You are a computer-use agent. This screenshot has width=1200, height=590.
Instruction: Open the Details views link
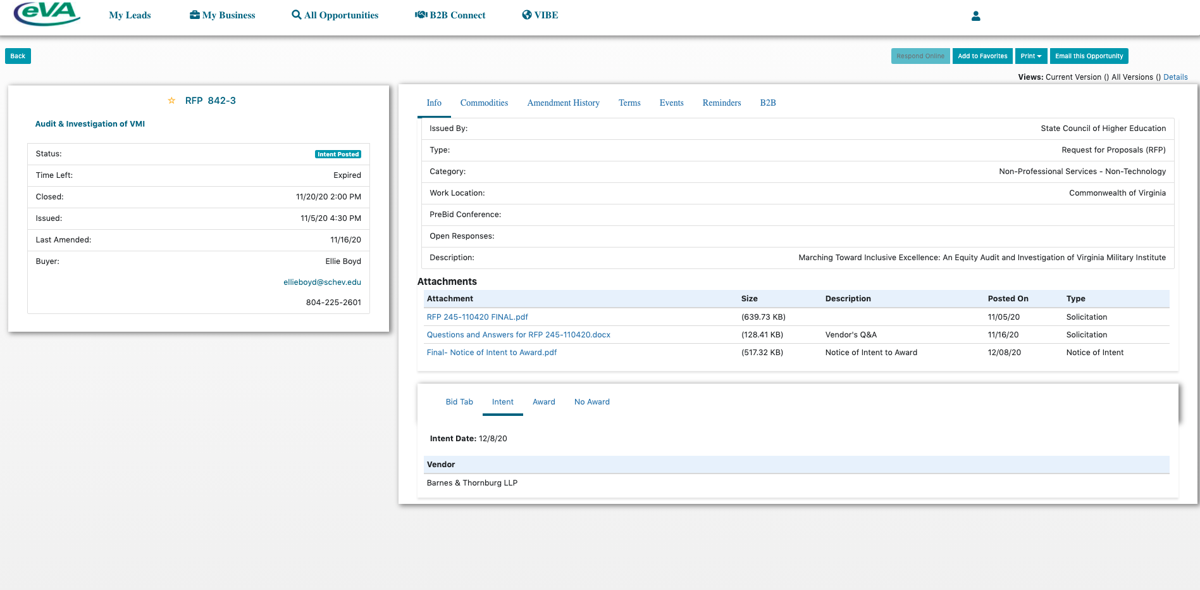coord(1175,77)
